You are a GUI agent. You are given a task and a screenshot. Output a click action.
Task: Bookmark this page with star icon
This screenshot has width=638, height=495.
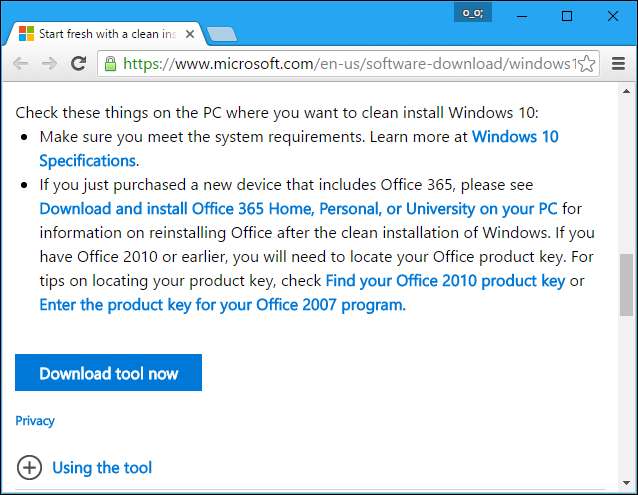pyautogui.click(x=588, y=63)
